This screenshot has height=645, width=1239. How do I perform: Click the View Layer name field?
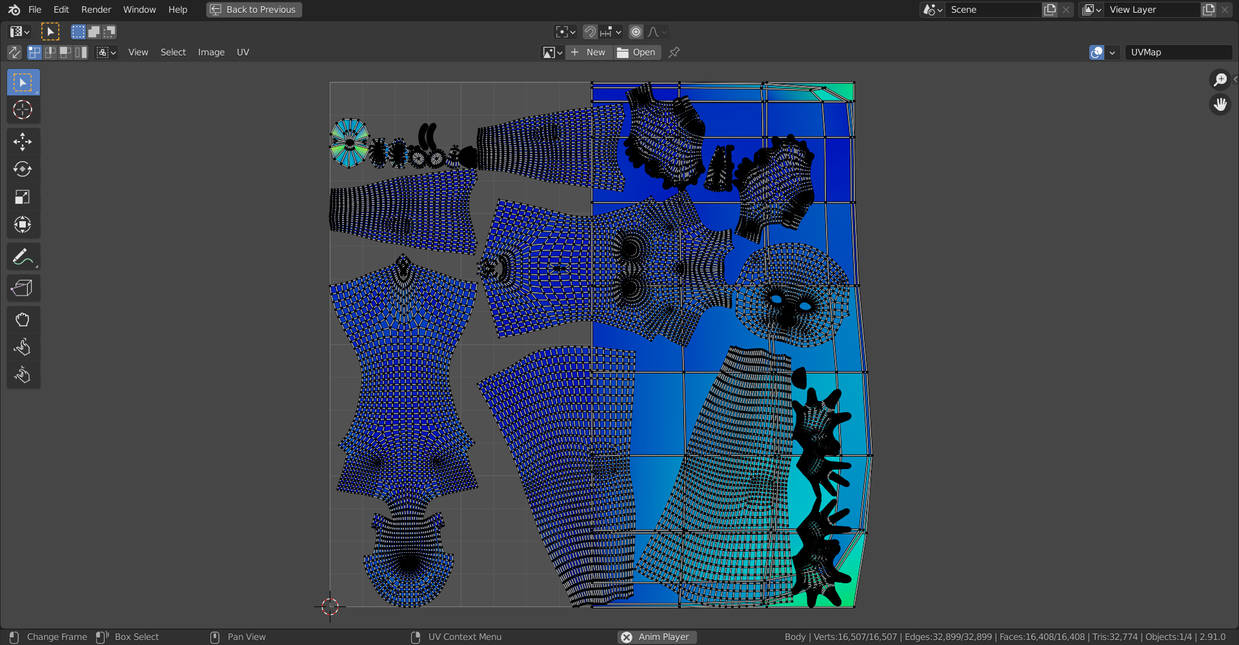point(1152,9)
